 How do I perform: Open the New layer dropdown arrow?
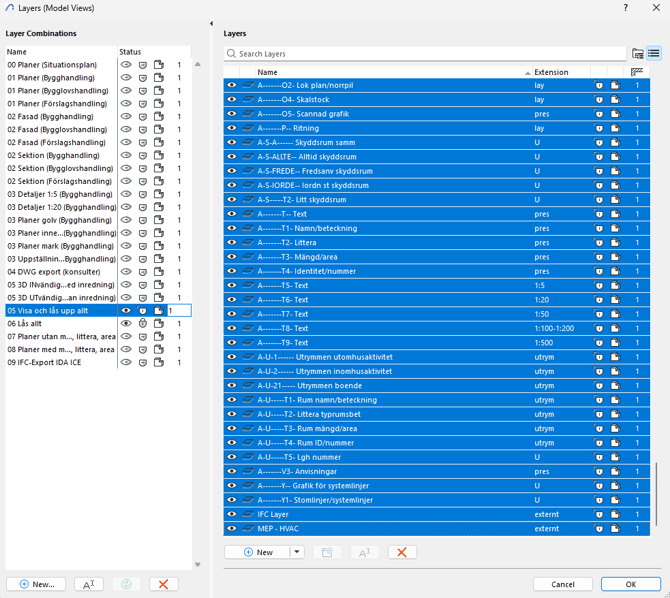pyautogui.click(x=297, y=552)
